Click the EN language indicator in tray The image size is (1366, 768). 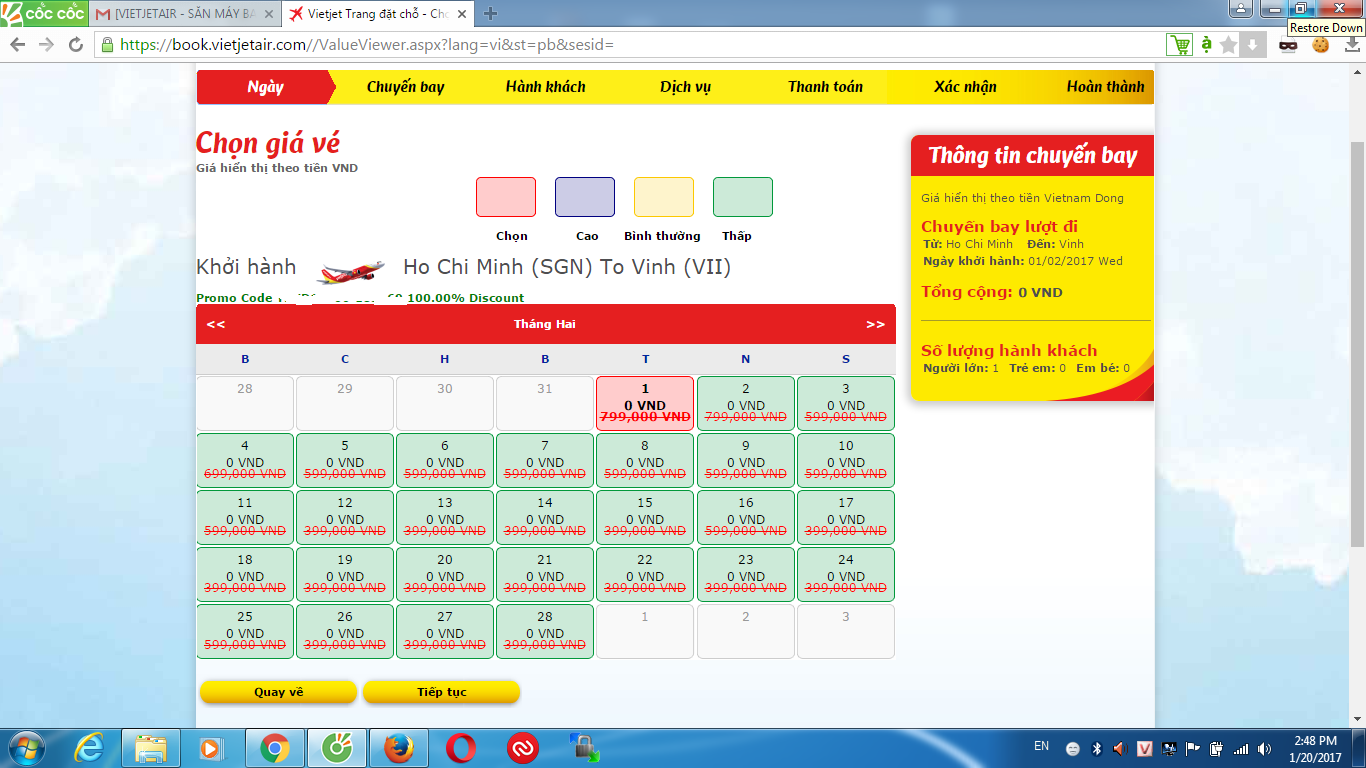click(x=1041, y=747)
